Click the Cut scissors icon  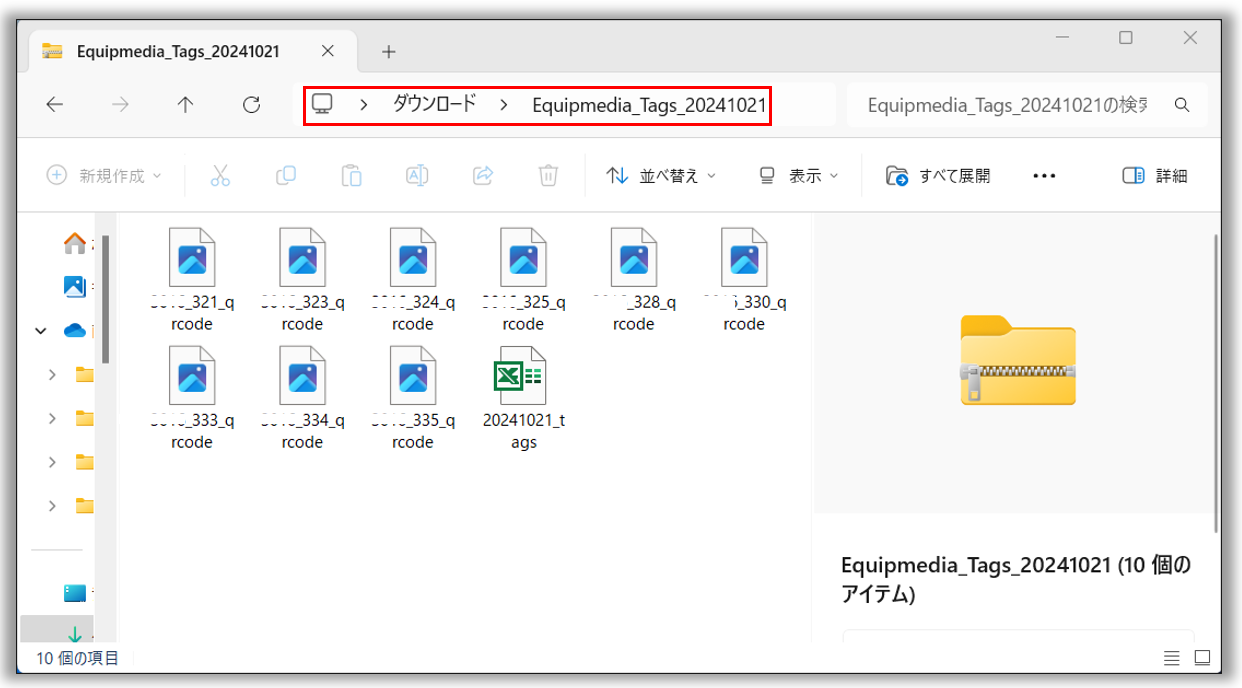coord(220,176)
